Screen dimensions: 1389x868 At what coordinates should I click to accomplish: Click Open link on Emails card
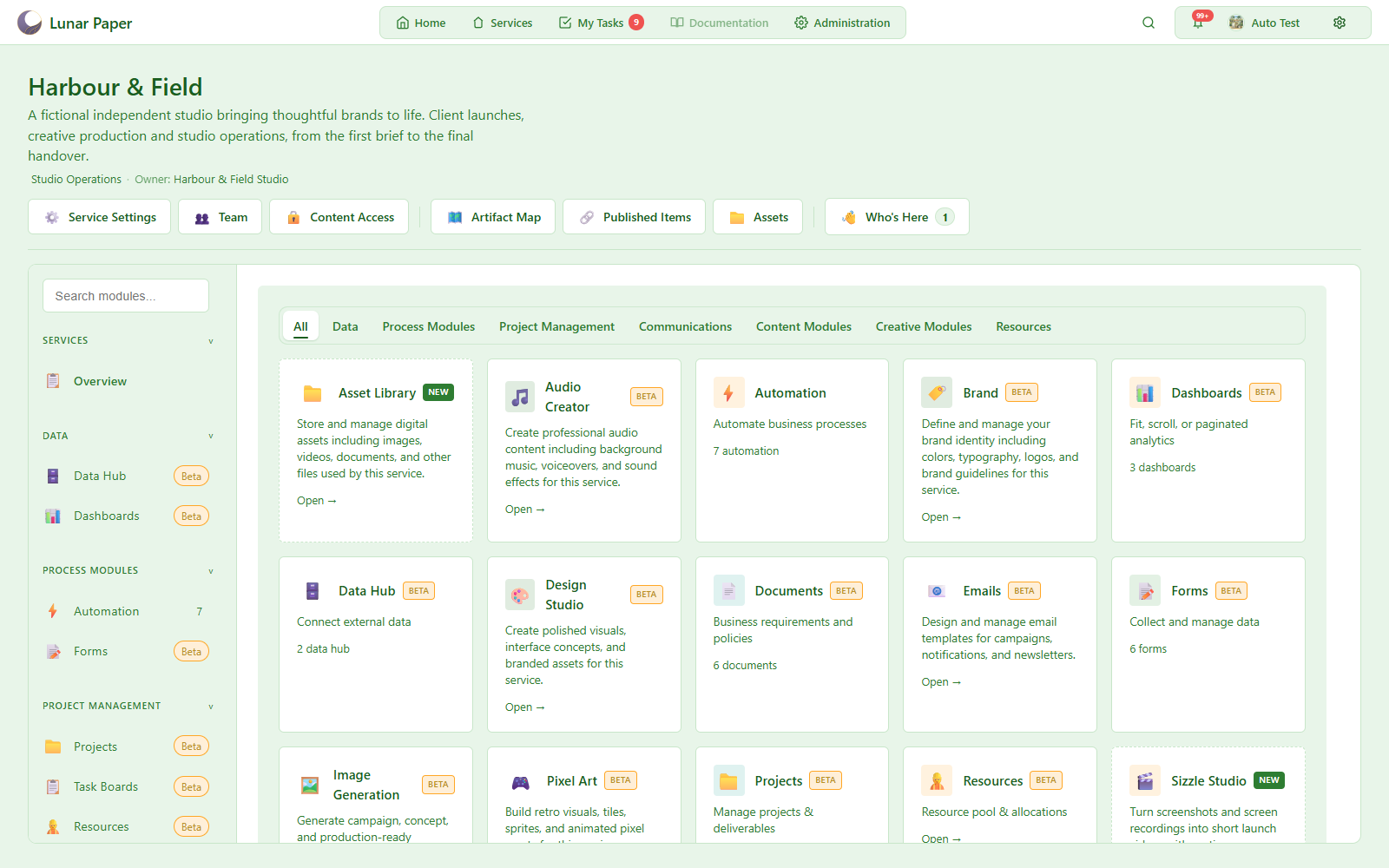941,682
